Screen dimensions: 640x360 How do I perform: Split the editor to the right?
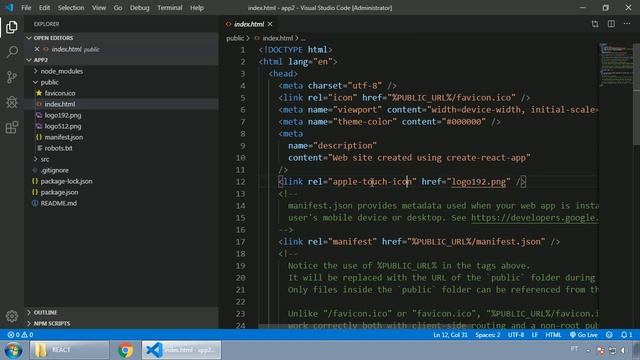point(611,24)
